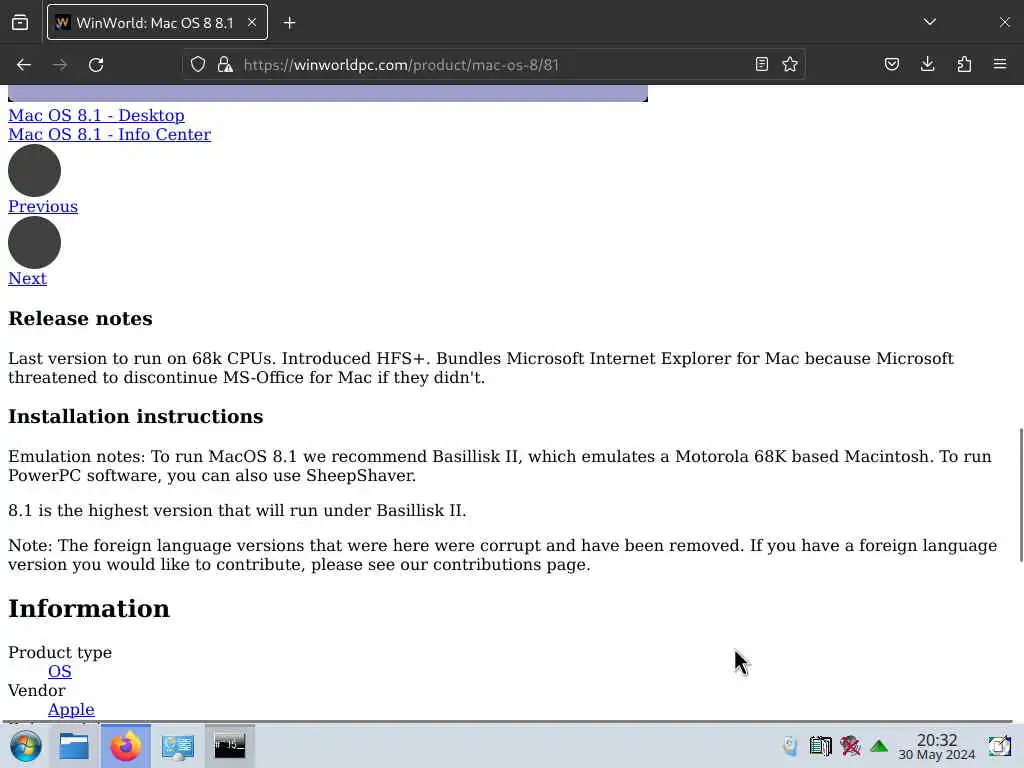Expand the list all tabs chevron

coord(930,22)
